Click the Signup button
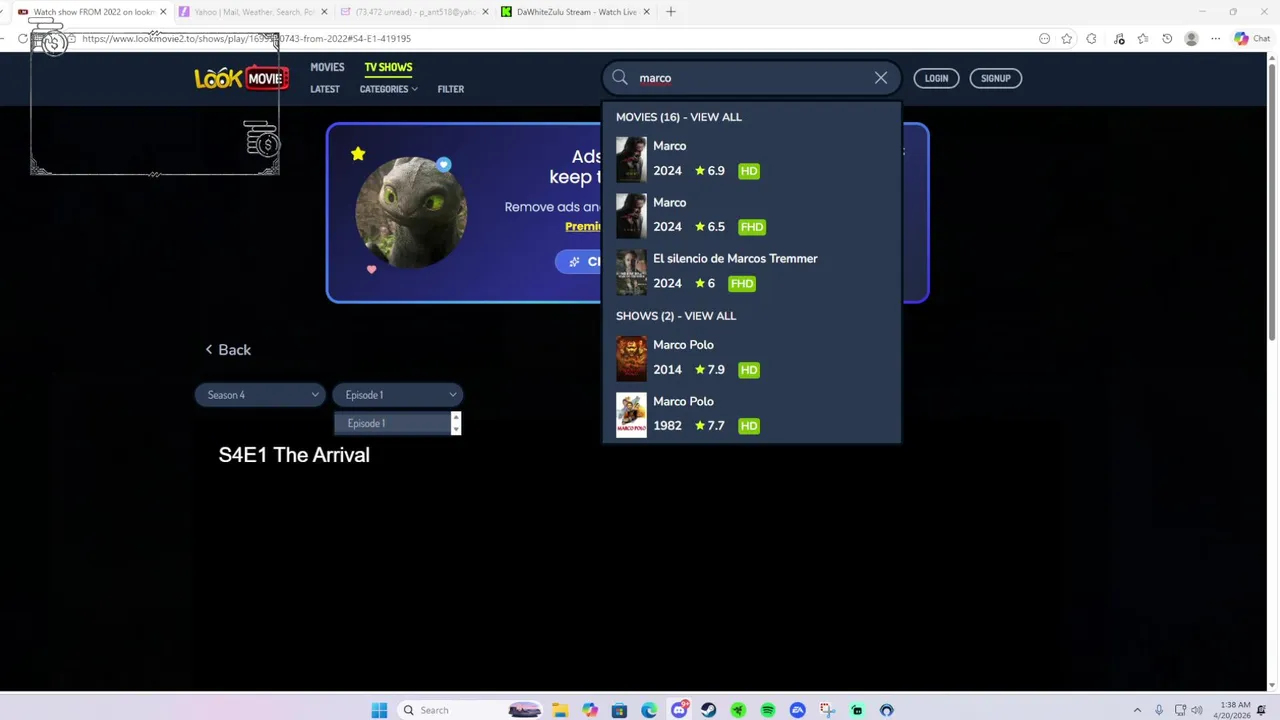1280x720 pixels. pyautogui.click(x=995, y=78)
